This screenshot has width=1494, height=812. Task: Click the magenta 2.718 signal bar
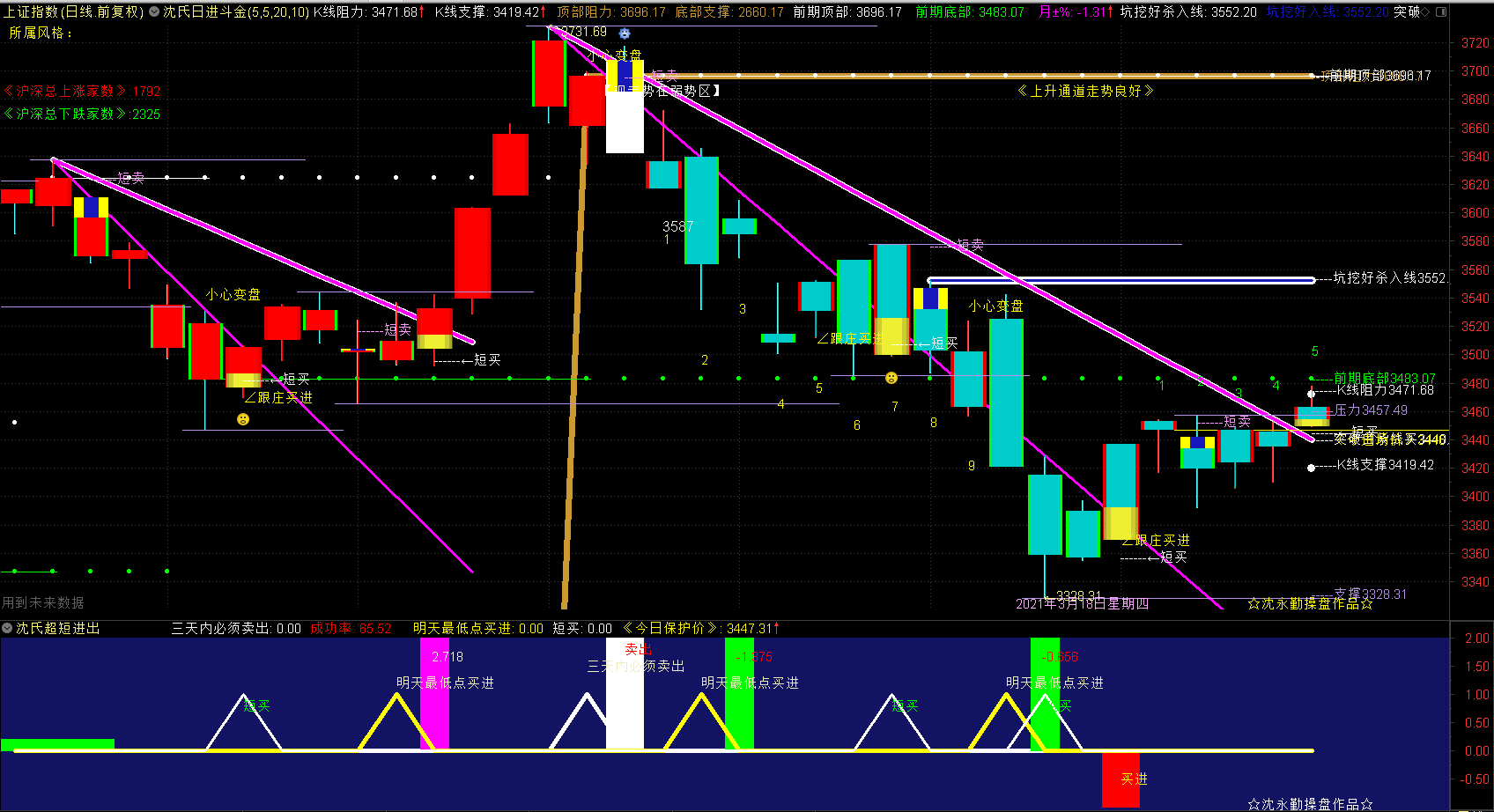[x=434, y=694]
